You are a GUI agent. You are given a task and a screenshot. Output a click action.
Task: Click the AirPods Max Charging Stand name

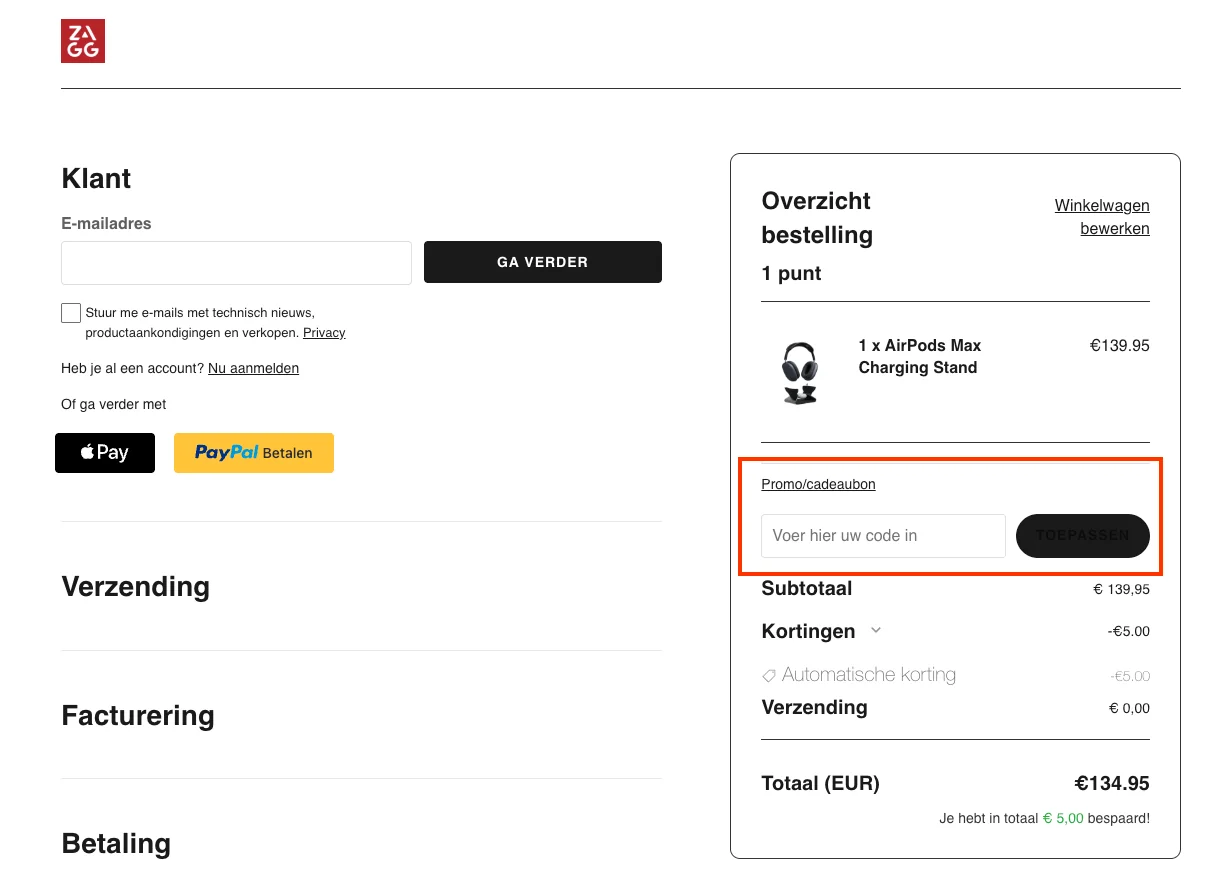(919, 356)
